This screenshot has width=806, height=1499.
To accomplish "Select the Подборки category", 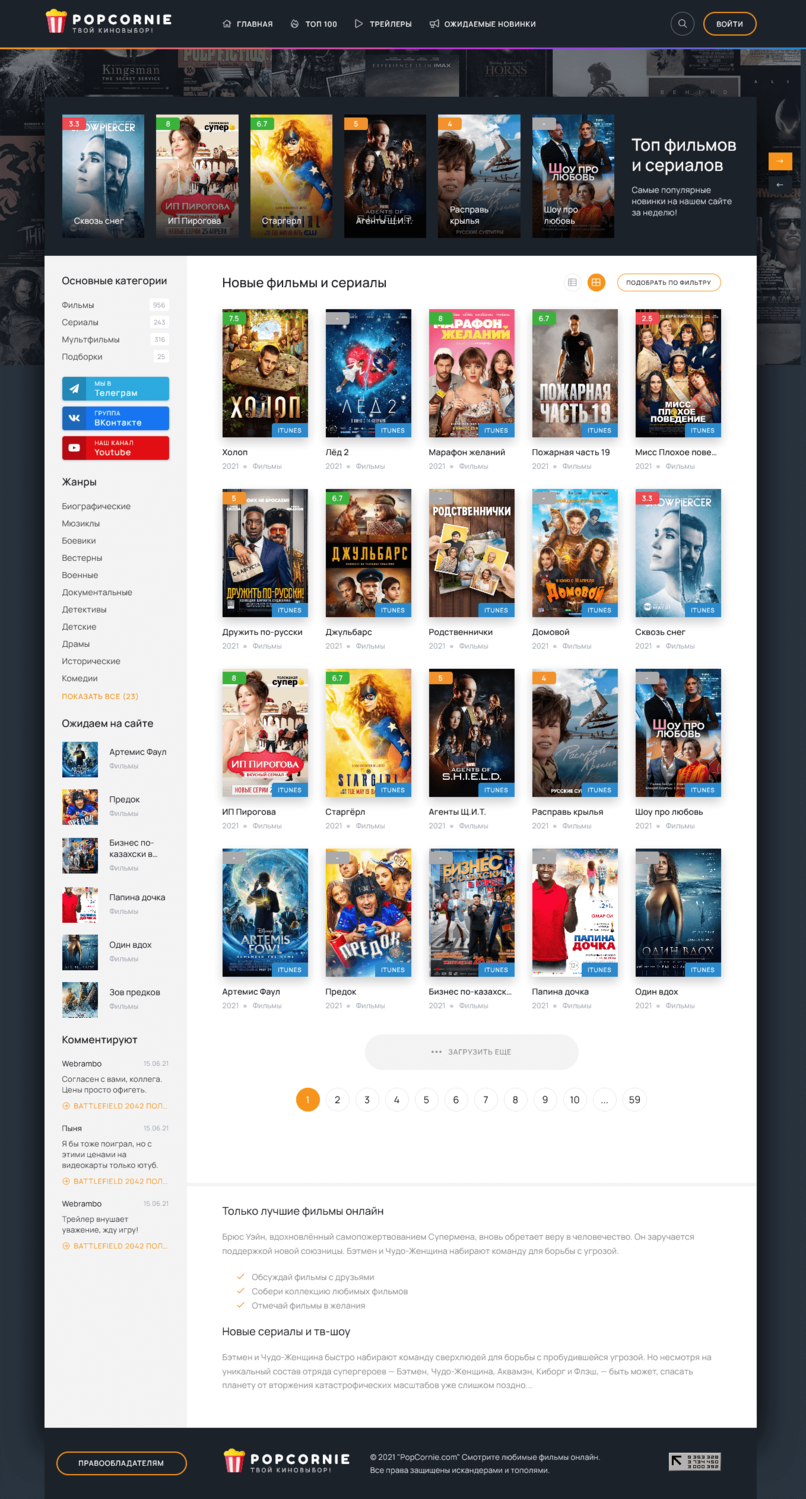I will (82, 356).
